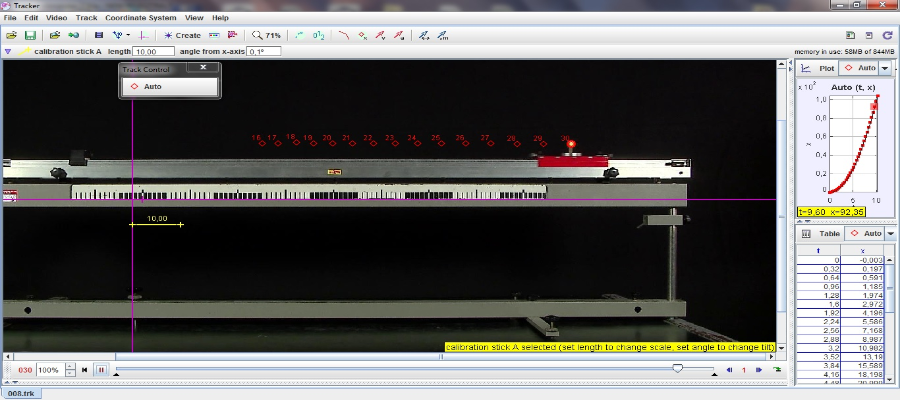Select the Auto track button in Plot panel
Screen dimensions: 900x400
[859, 68]
